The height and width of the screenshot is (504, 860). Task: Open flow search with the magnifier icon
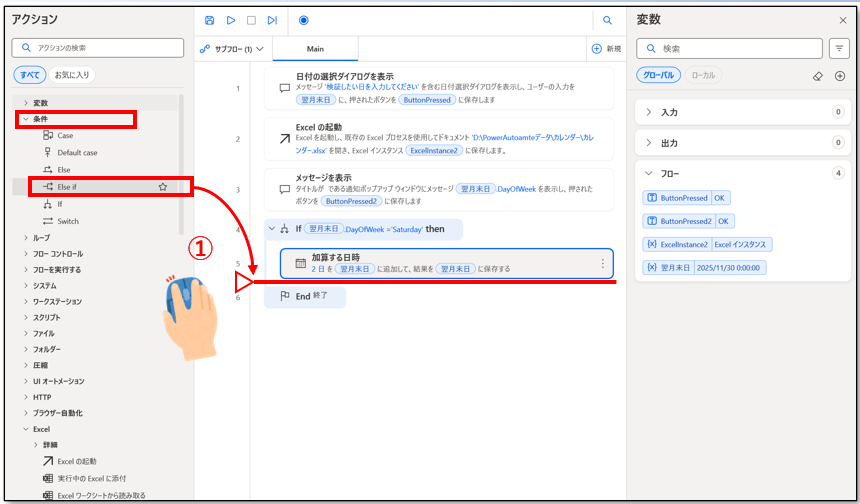coord(607,20)
